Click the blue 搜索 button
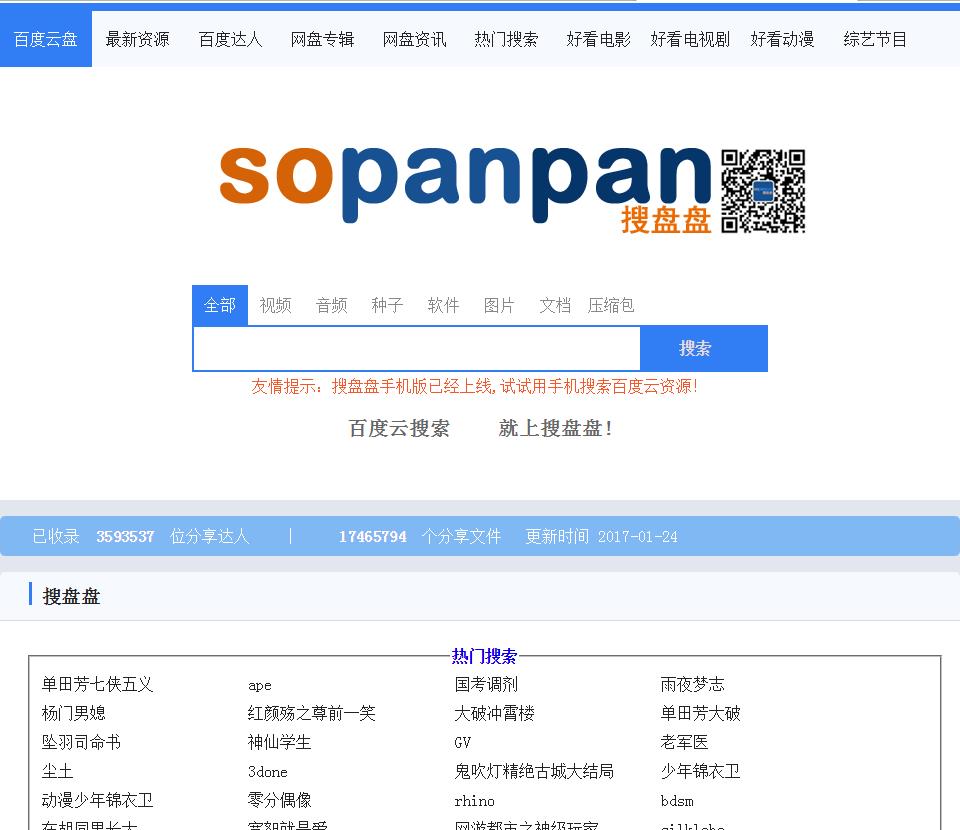The width and height of the screenshot is (960, 830). 704,348
